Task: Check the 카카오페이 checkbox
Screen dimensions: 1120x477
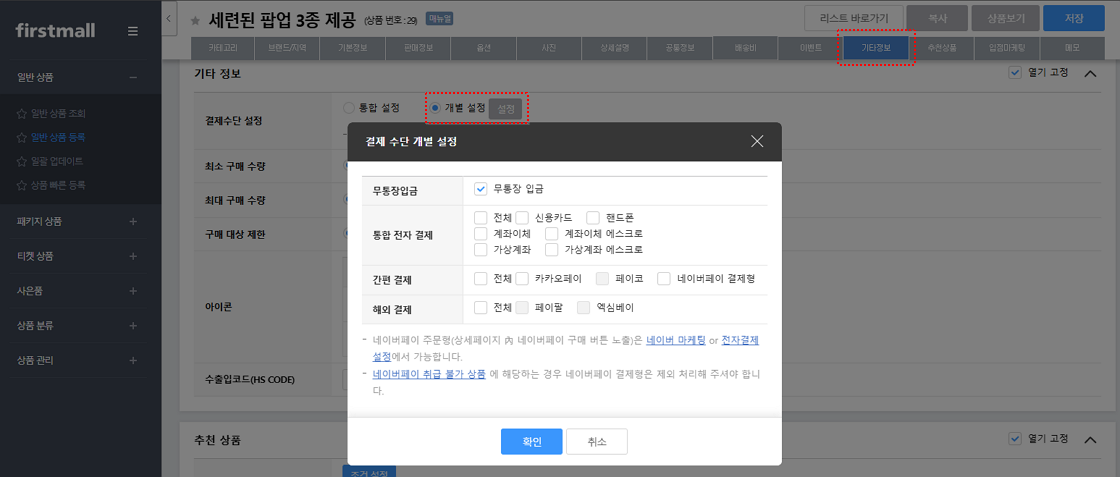Action: [x=522, y=278]
